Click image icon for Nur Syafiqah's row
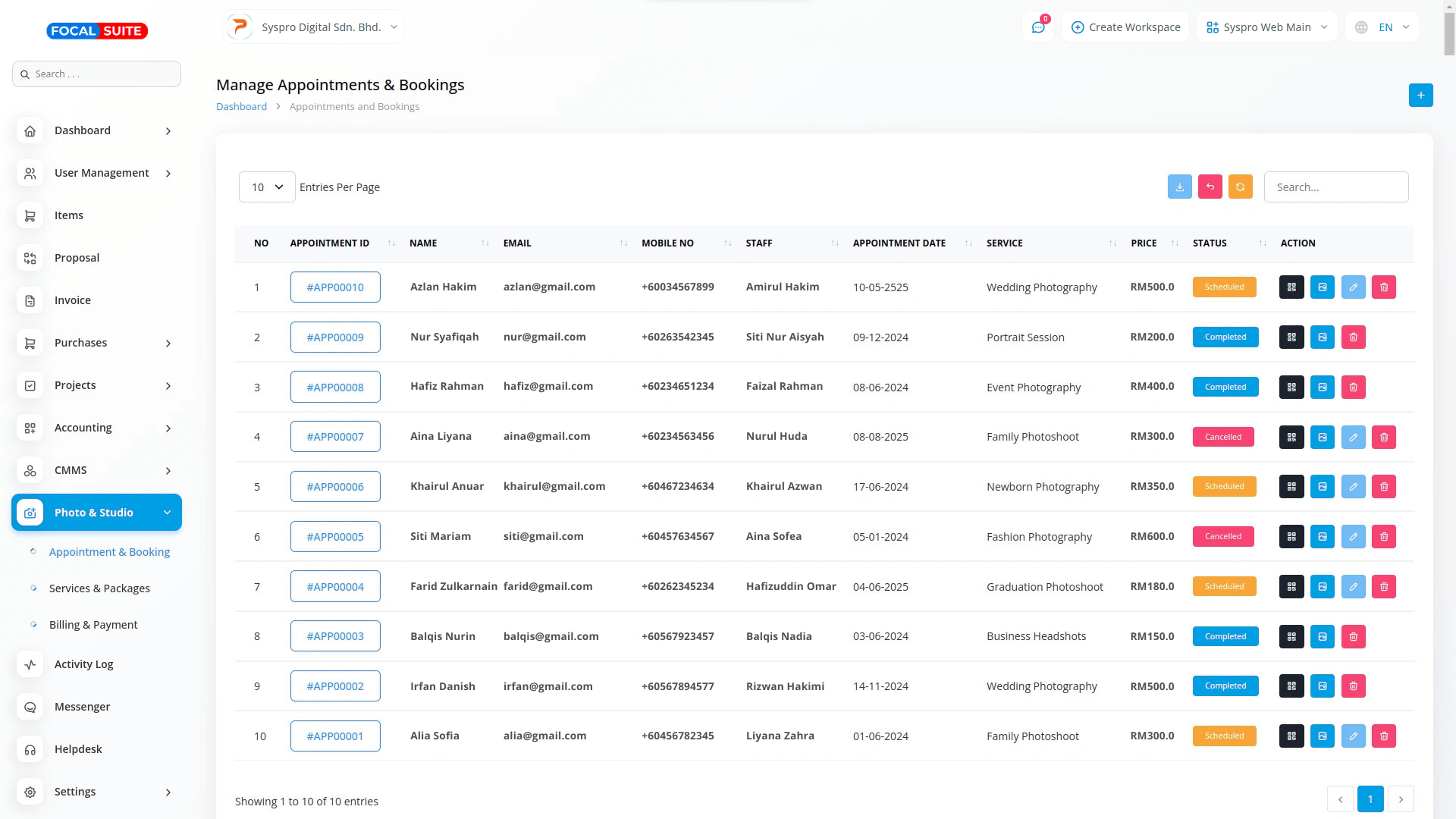The width and height of the screenshot is (1456, 819). 1322,337
